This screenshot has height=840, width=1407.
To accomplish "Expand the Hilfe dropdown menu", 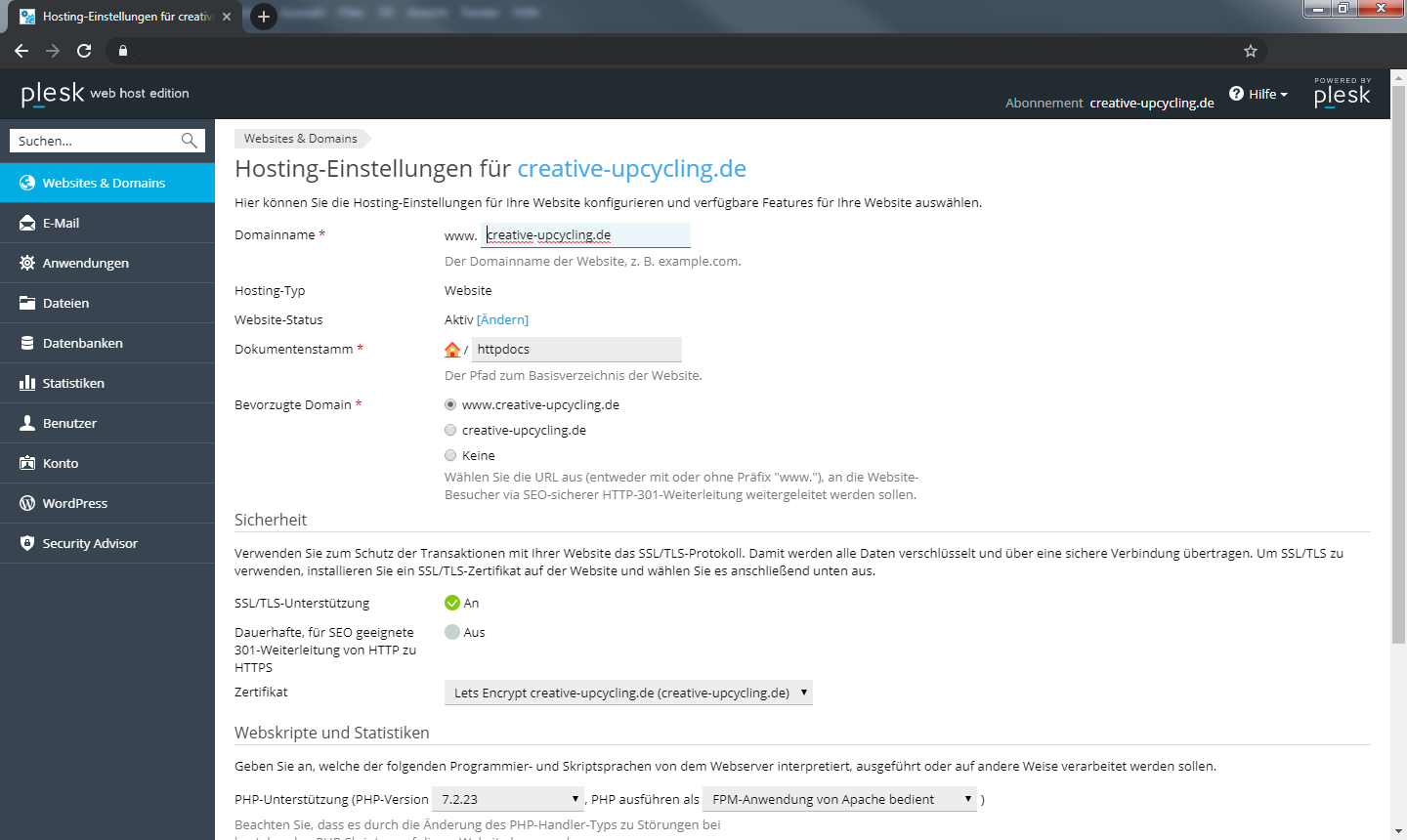I will (x=1258, y=94).
